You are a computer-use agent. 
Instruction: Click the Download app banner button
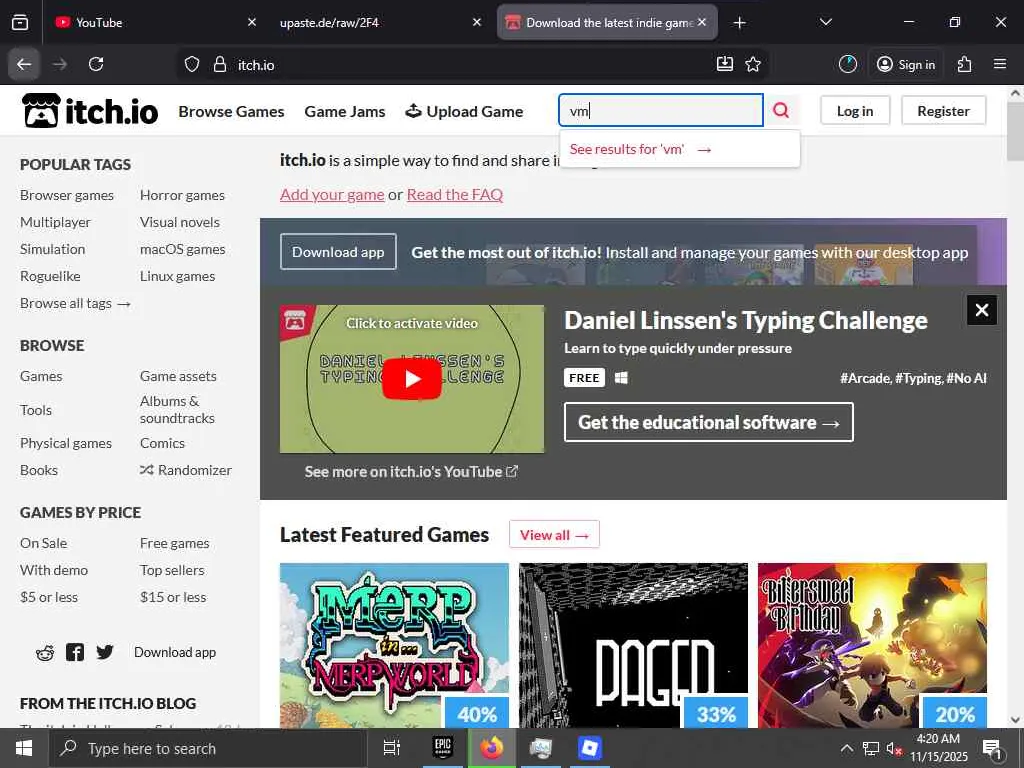click(x=338, y=252)
